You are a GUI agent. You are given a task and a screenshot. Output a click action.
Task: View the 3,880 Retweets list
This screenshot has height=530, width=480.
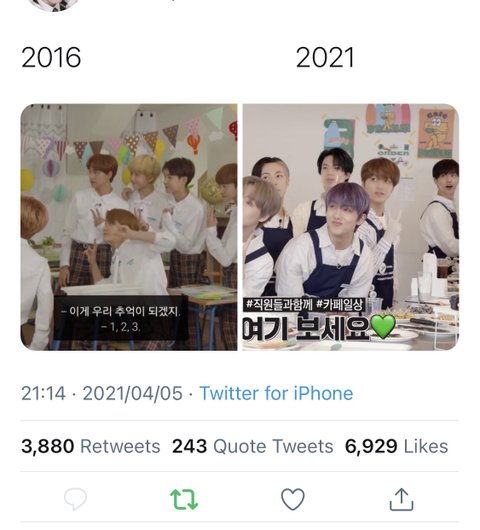tap(91, 446)
